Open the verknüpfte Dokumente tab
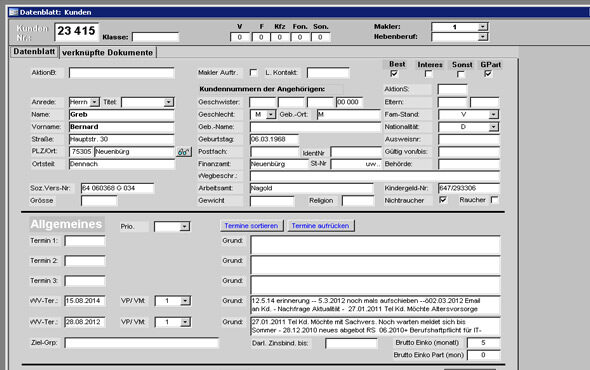The height and width of the screenshot is (370, 590). 108,53
